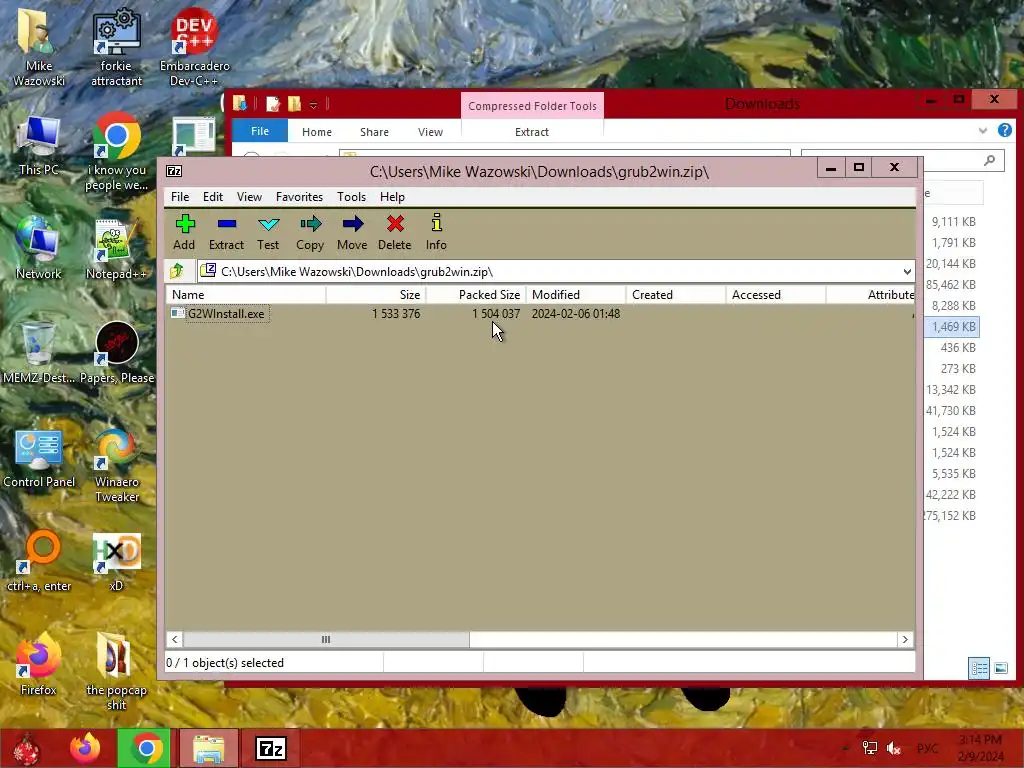The width and height of the screenshot is (1024, 768).
Task: Open the Favorites menu in 7-Zip
Action: (x=299, y=197)
